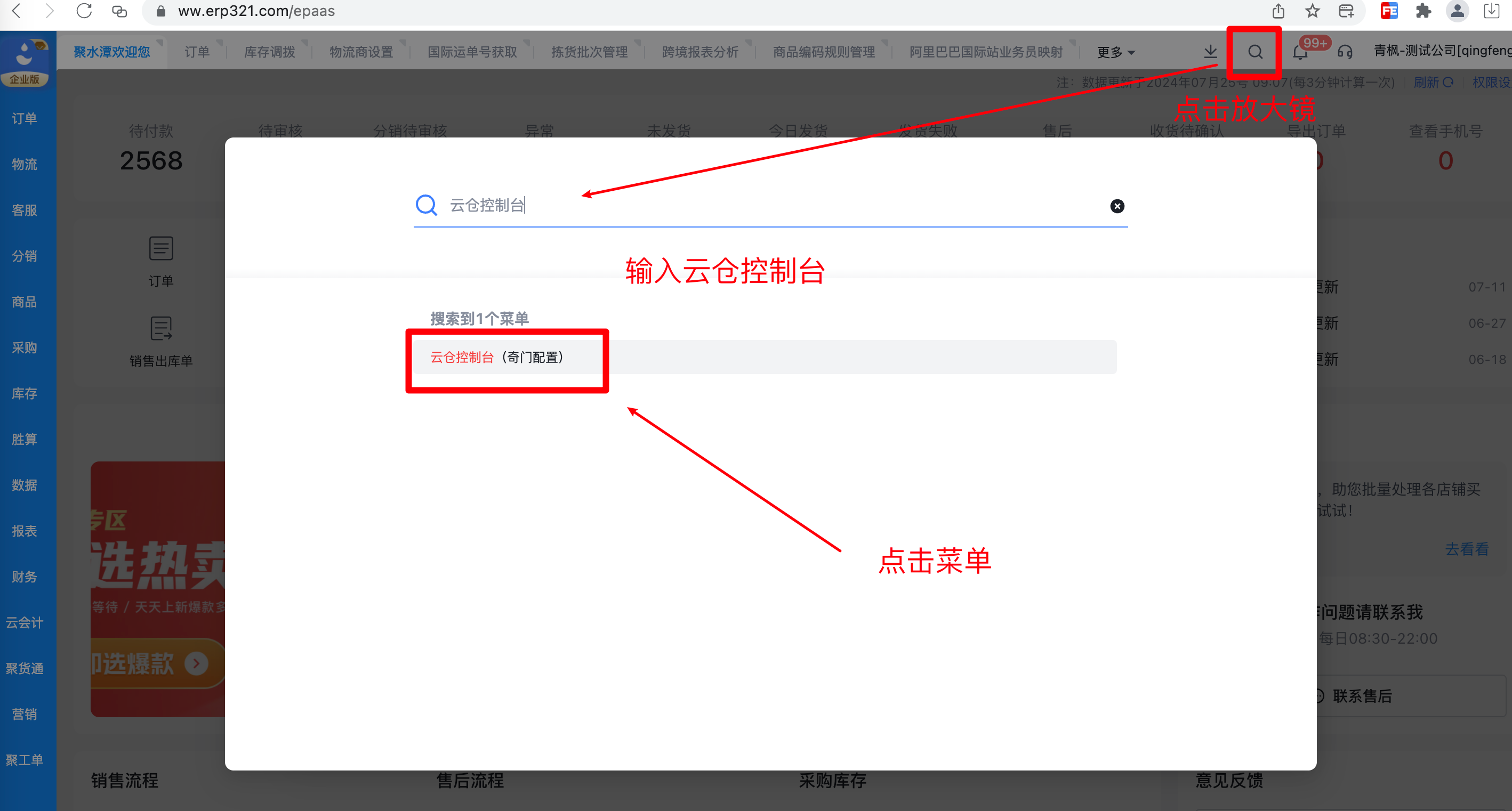This screenshot has height=811, width=1512.
Task: Open 订单 in the left sidebar
Action: [25, 118]
